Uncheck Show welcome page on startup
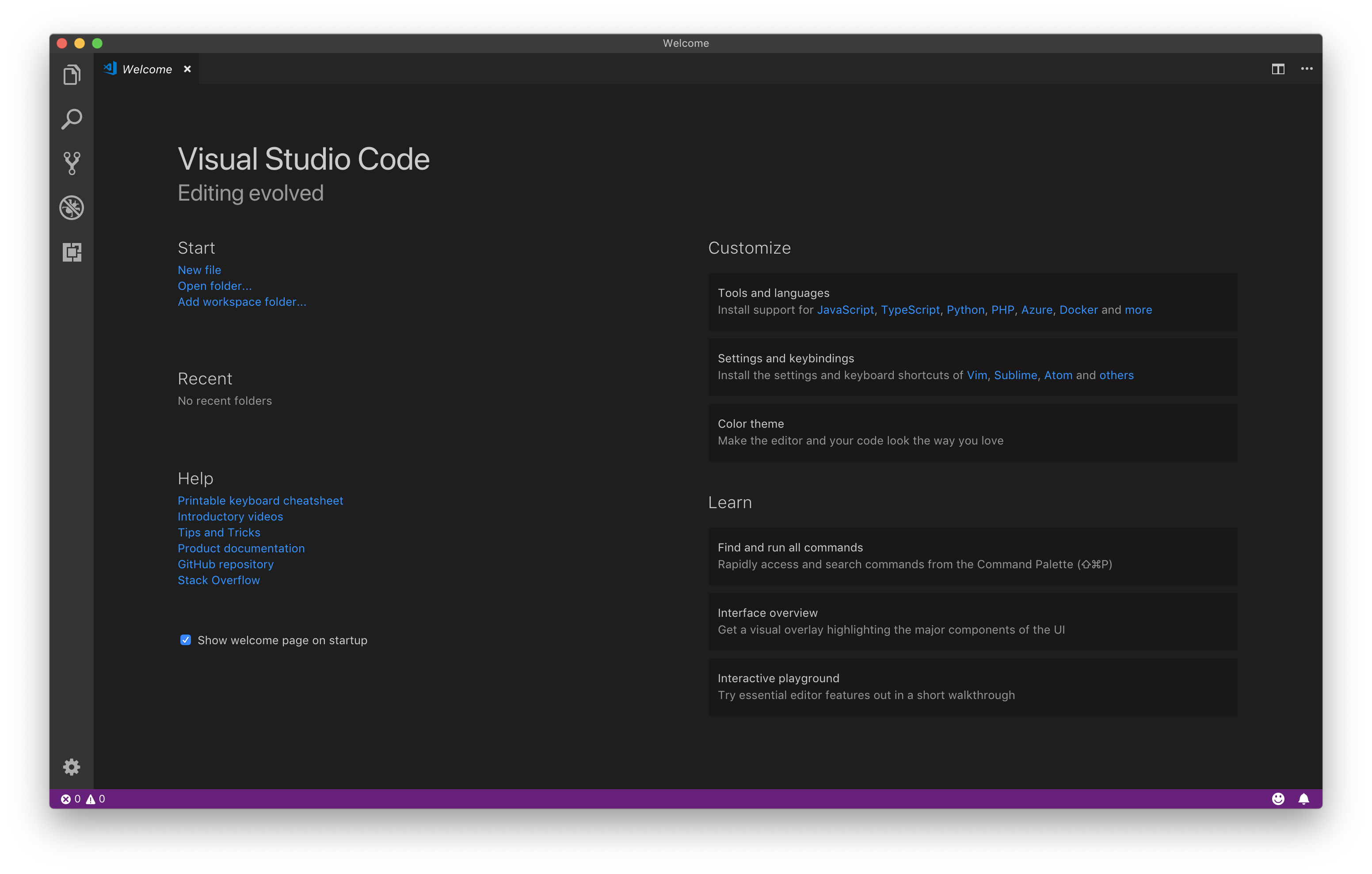Screen dimensions: 1372x874 click(x=186, y=640)
